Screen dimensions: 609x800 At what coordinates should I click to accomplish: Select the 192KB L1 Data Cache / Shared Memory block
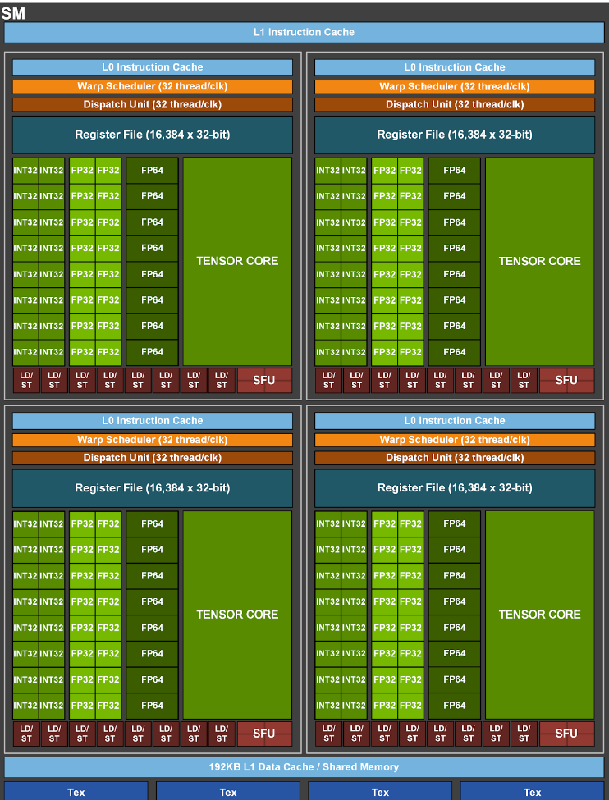point(304,767)
